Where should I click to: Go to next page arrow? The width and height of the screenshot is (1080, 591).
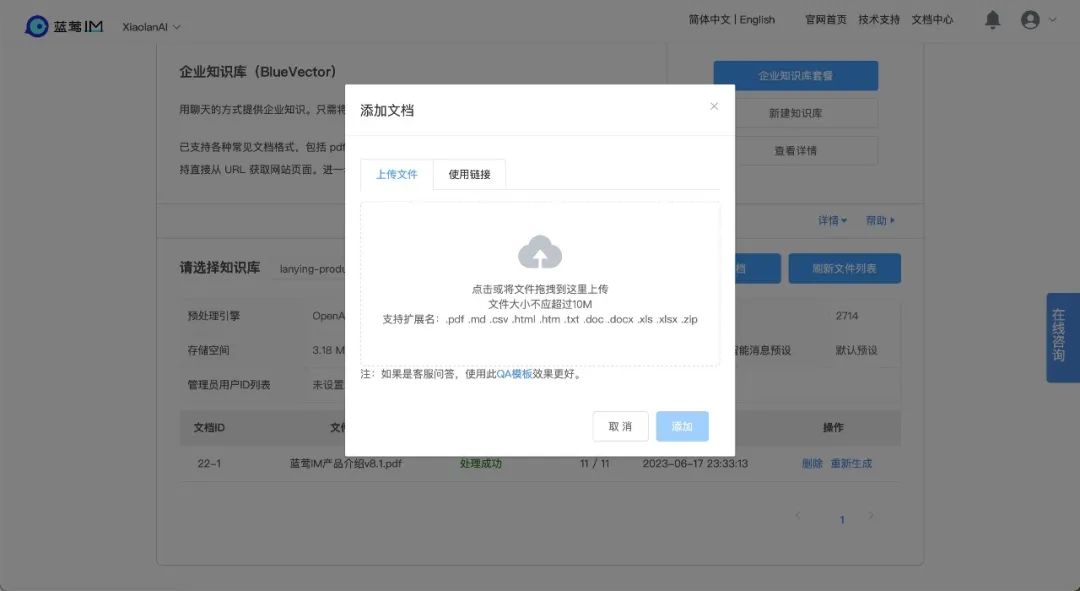click(871, 515)
